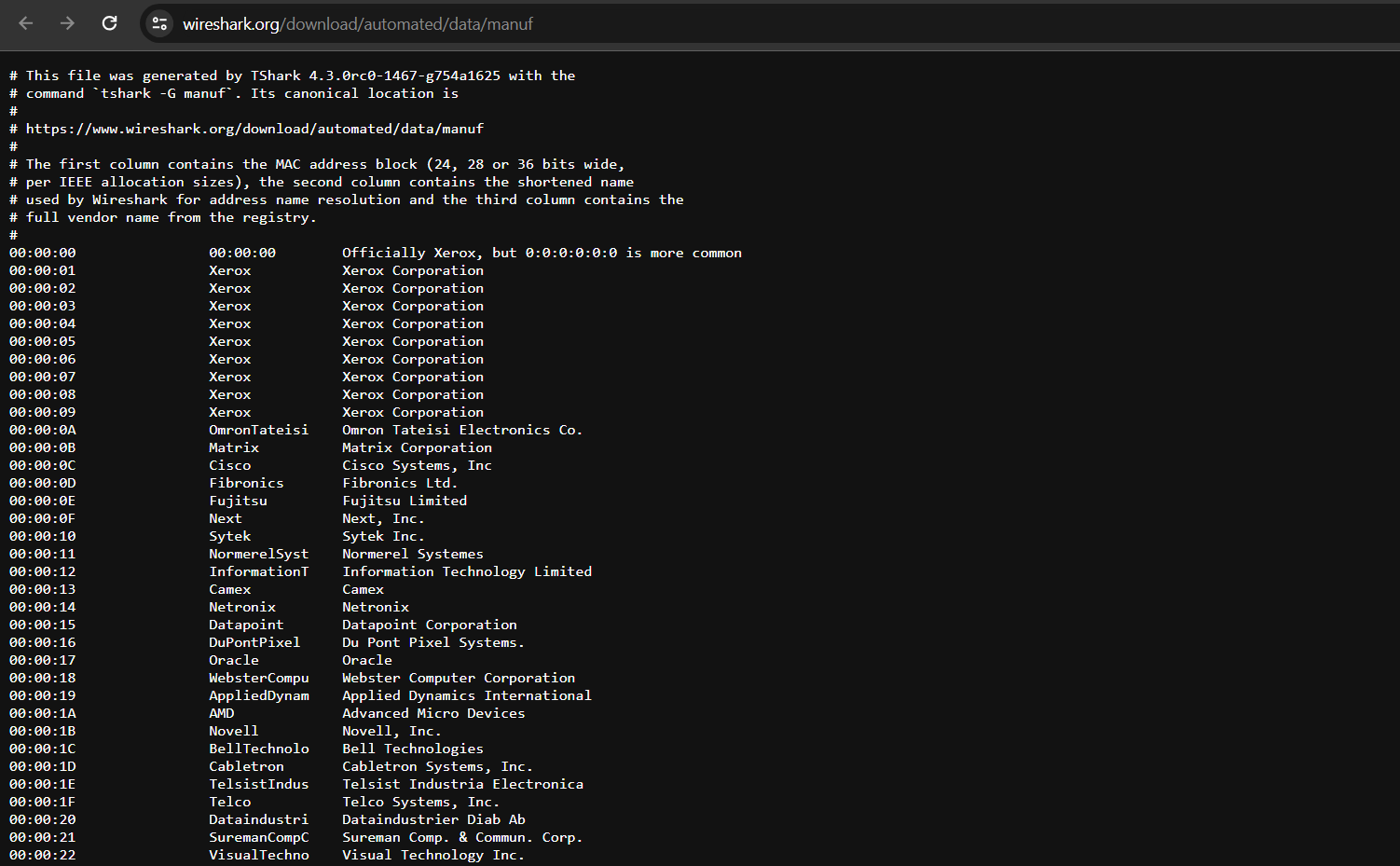
Task: Click the short name DuPontPixel
Action: tap(254, 642)
